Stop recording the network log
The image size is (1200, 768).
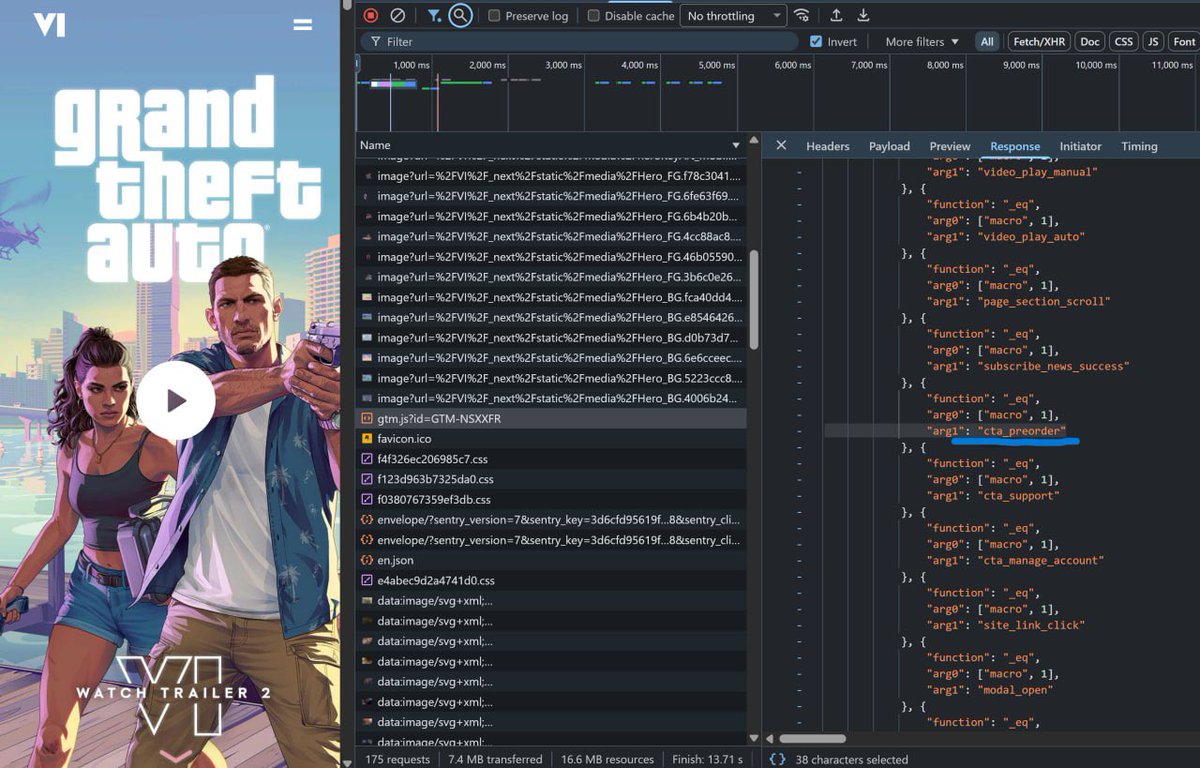[371, 15]
